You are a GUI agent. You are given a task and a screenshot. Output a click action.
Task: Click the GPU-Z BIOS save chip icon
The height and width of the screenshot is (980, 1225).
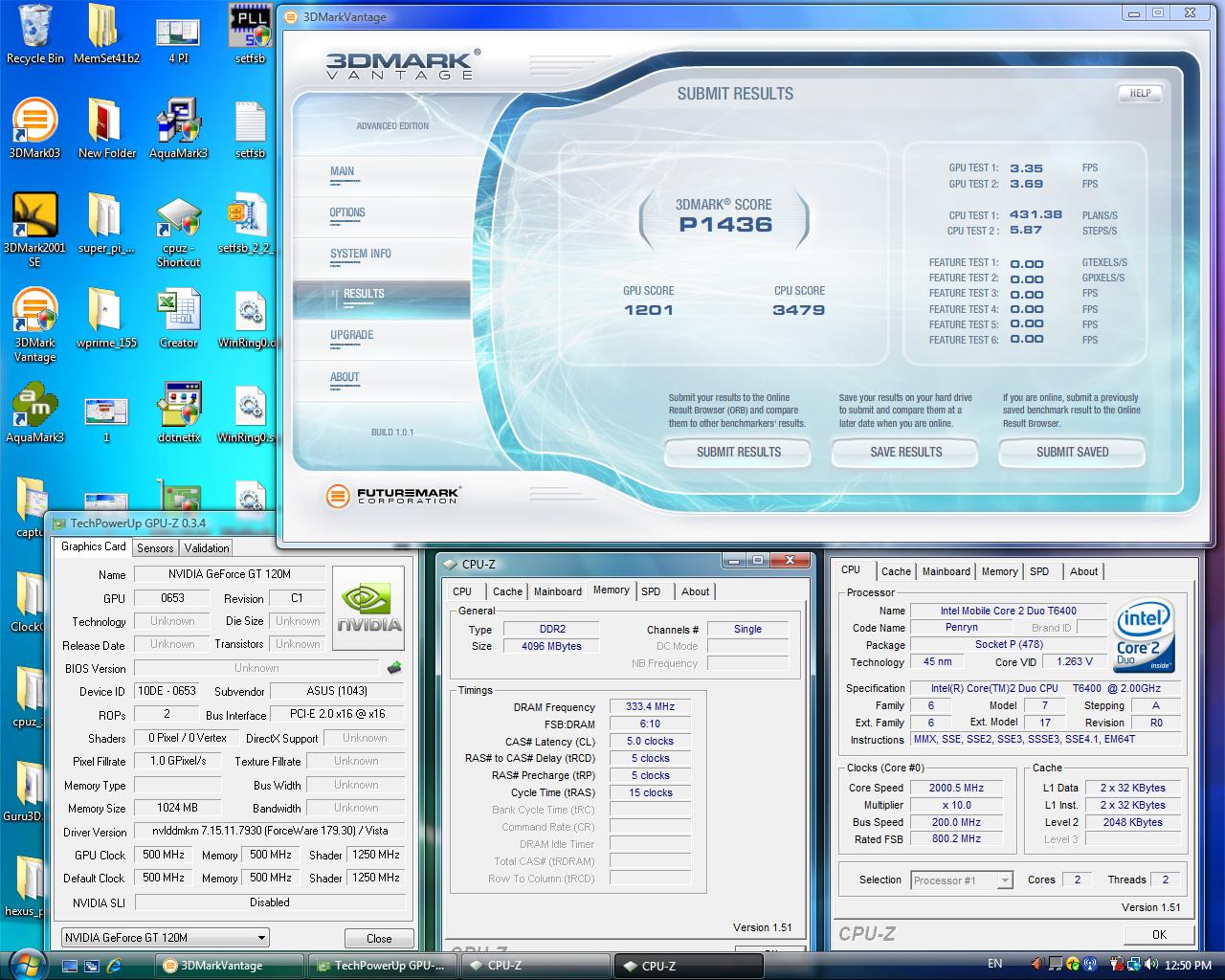coord(393,667)
